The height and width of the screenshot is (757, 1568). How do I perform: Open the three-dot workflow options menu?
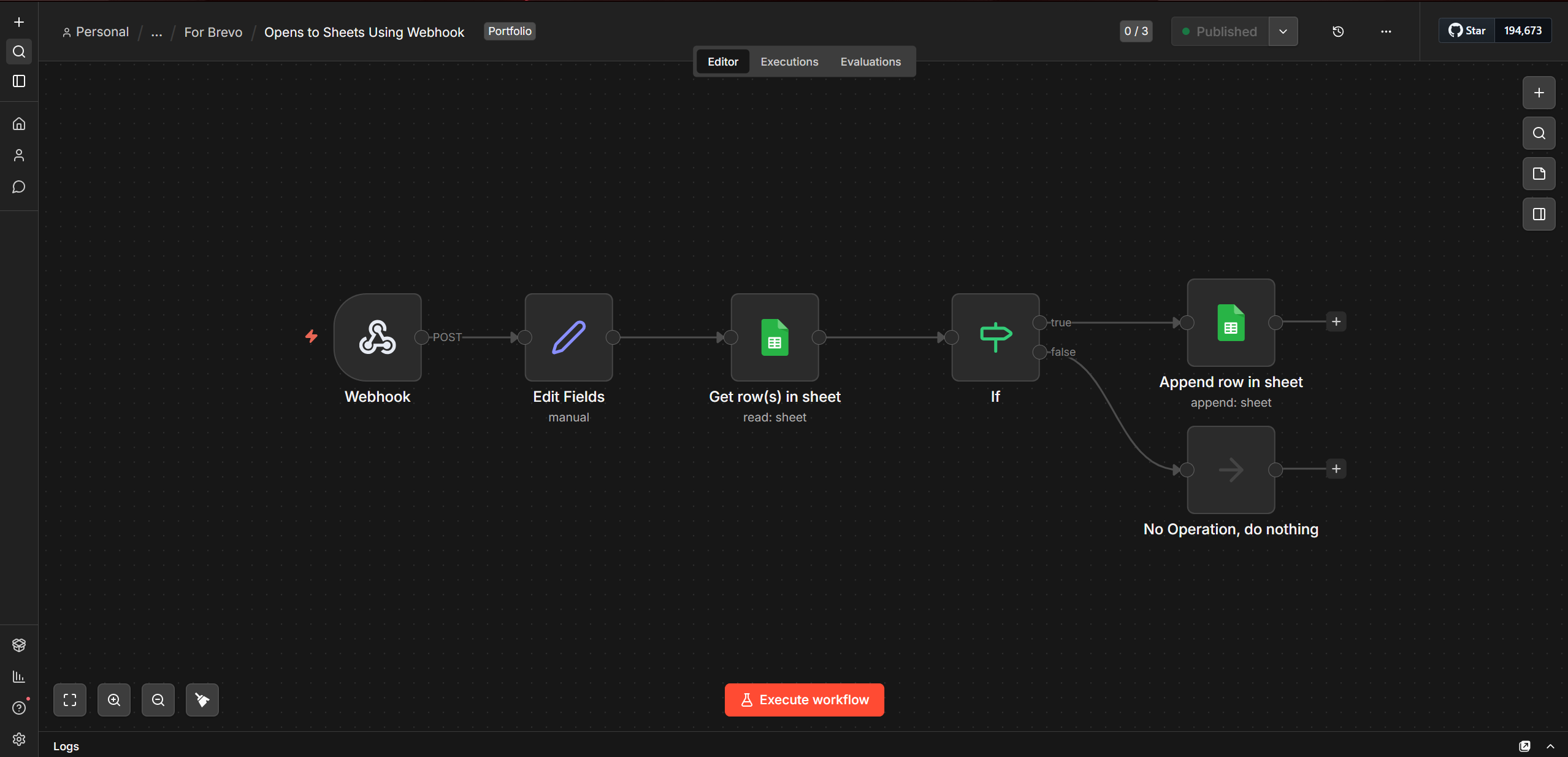click(1386, 31)
